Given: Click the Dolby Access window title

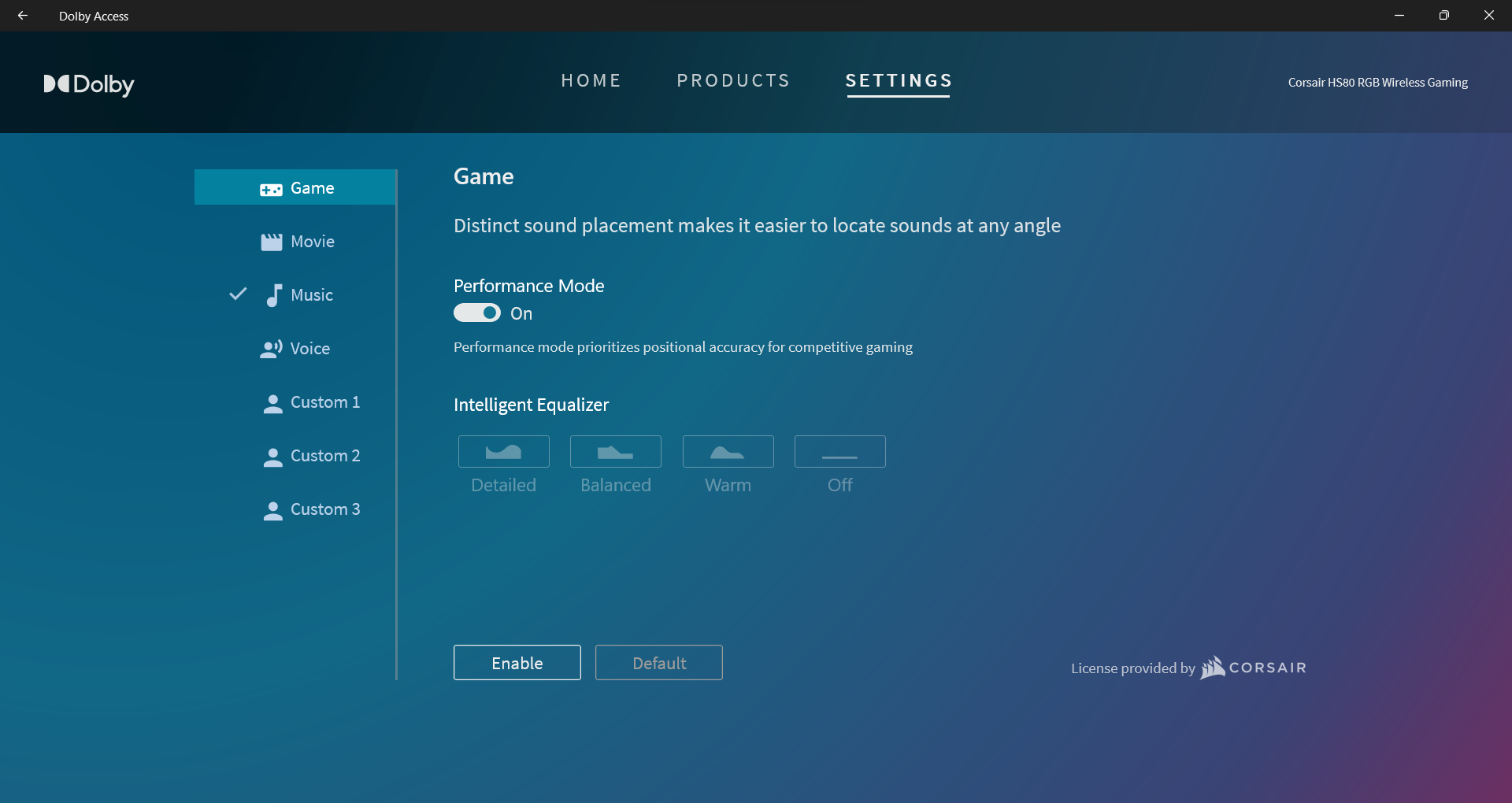Looking at the screenshot, I should [94, 17].
